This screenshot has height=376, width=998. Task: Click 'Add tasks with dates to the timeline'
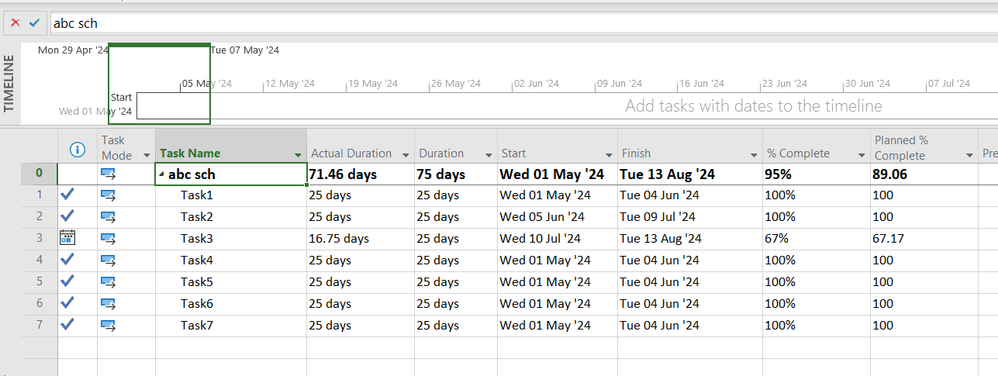[x=754, y=106]
